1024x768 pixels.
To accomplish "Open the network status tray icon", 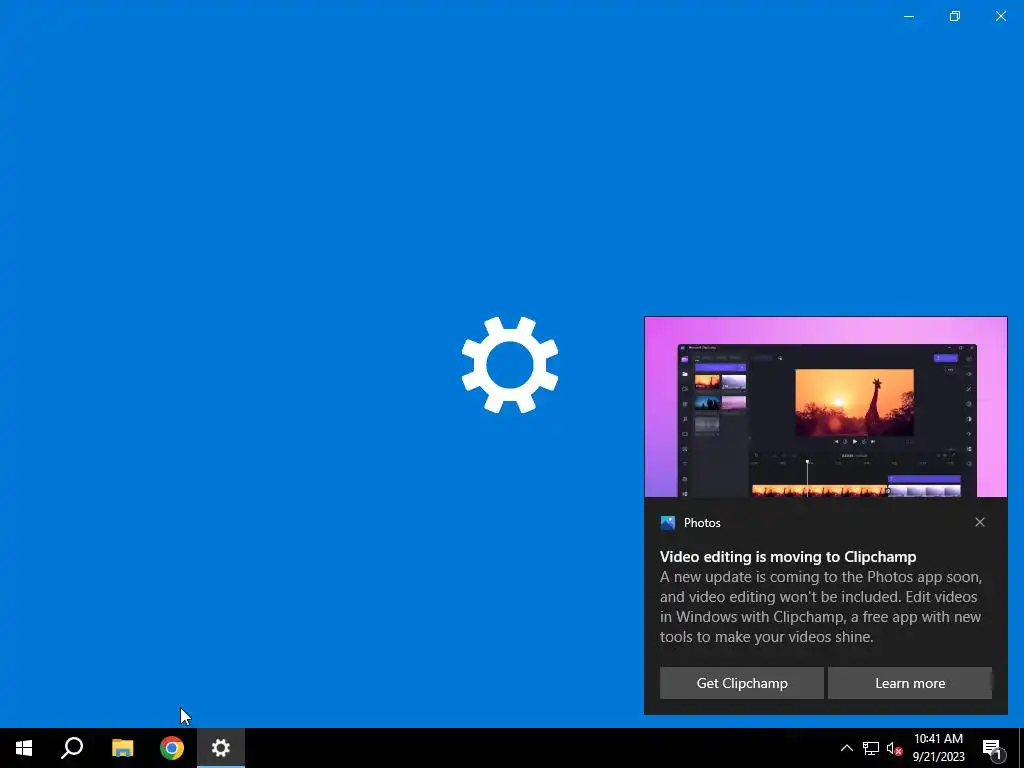I will 871,748.
